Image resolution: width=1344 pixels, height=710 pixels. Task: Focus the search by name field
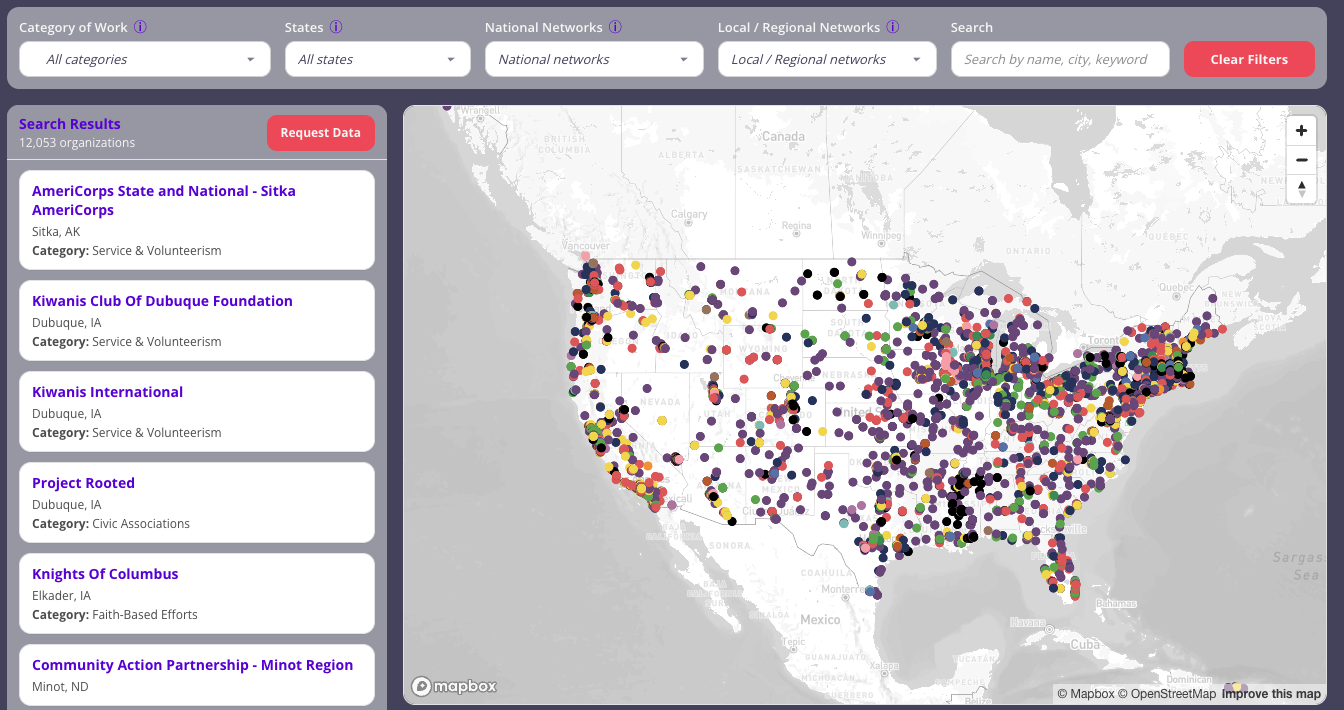click(x=1059, y=59)
